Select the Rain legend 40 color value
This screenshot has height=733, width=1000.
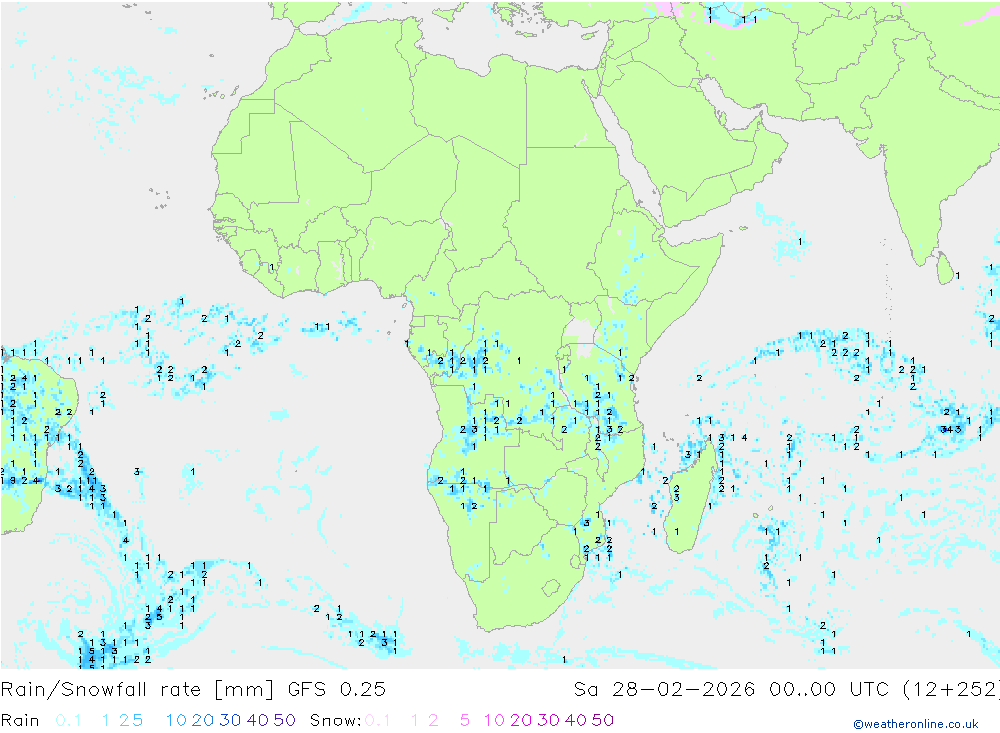(x=258, y=720)
